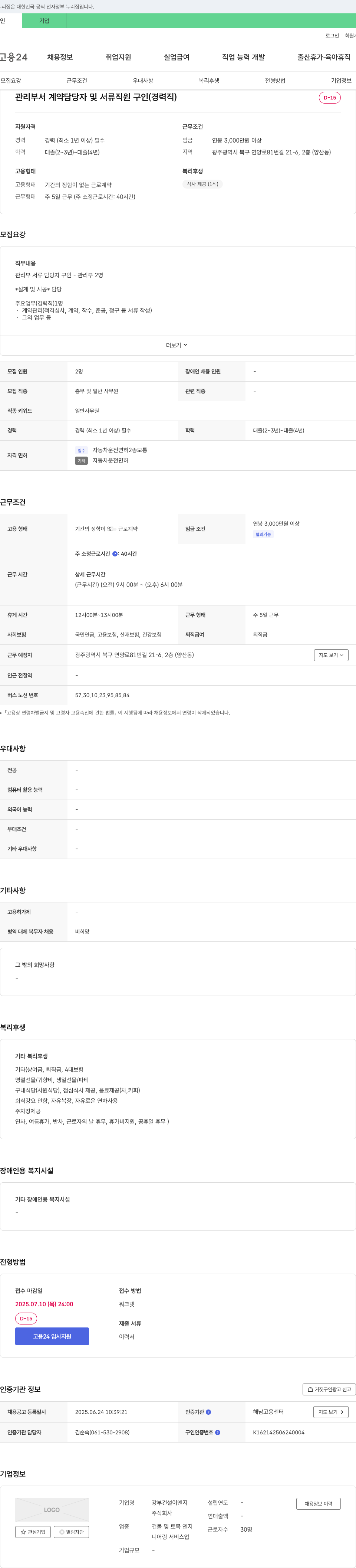Click the 로그인 link
This screenshot has height=1568, width=356.
click(332, 36)
